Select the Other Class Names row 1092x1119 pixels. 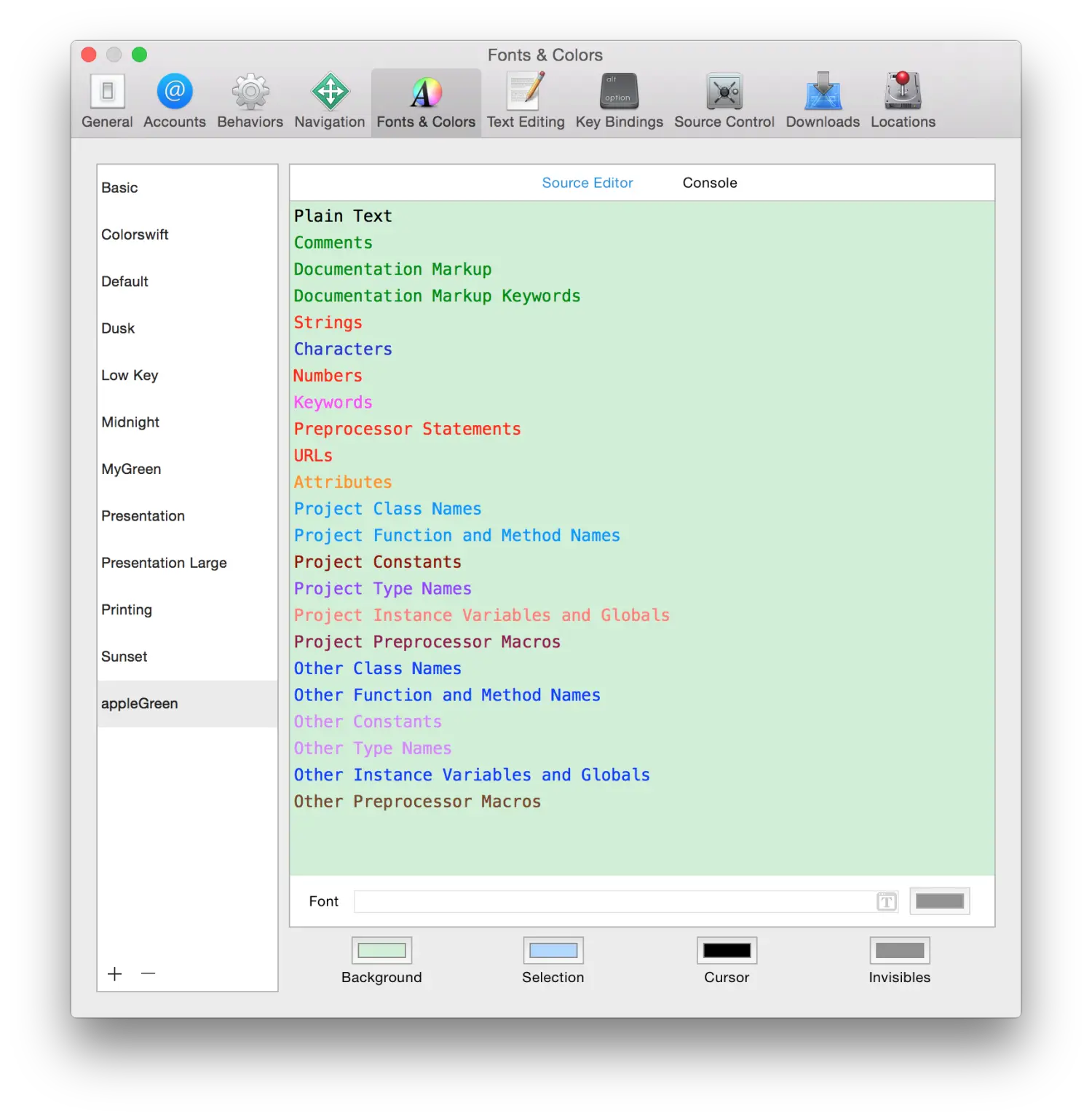coord(642,668)
